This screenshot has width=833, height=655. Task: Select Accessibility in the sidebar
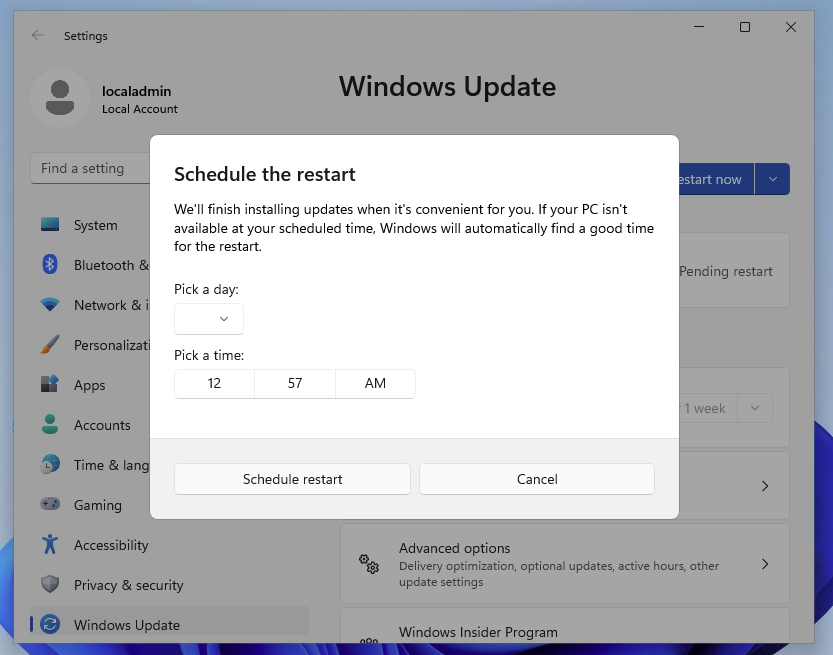[x=170, y=545]
